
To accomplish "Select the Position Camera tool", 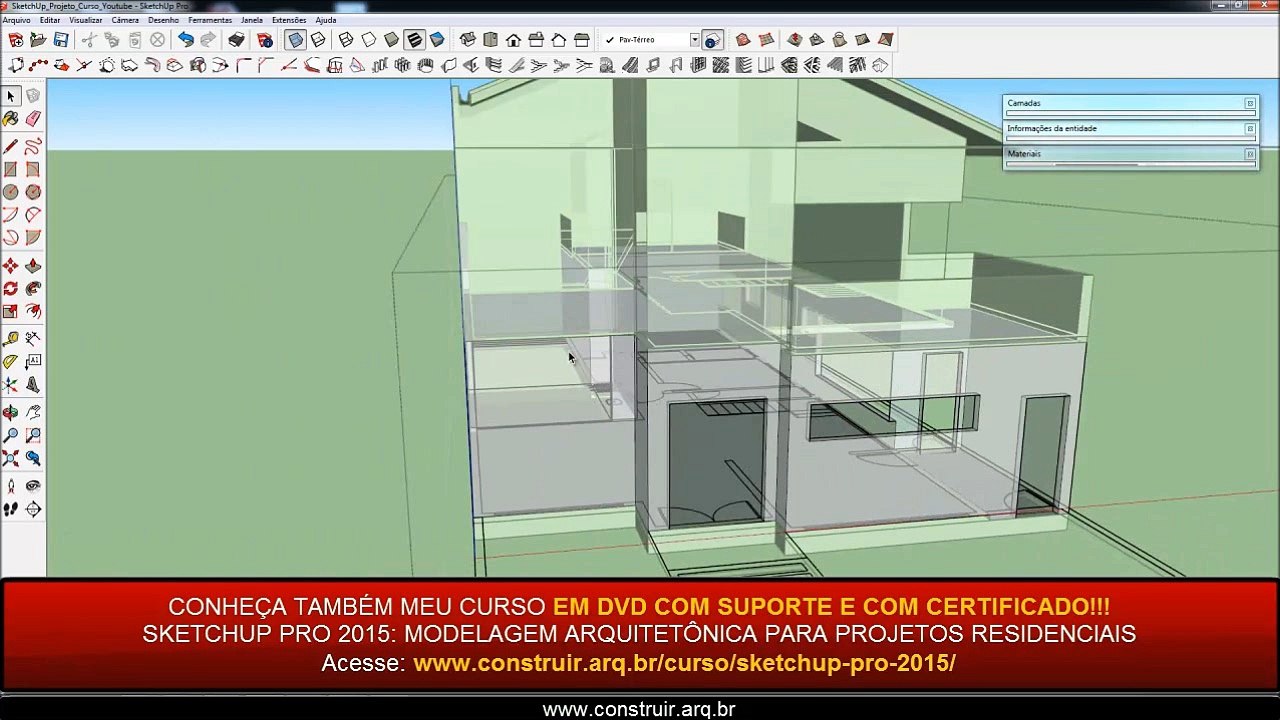I will point(11,486).
